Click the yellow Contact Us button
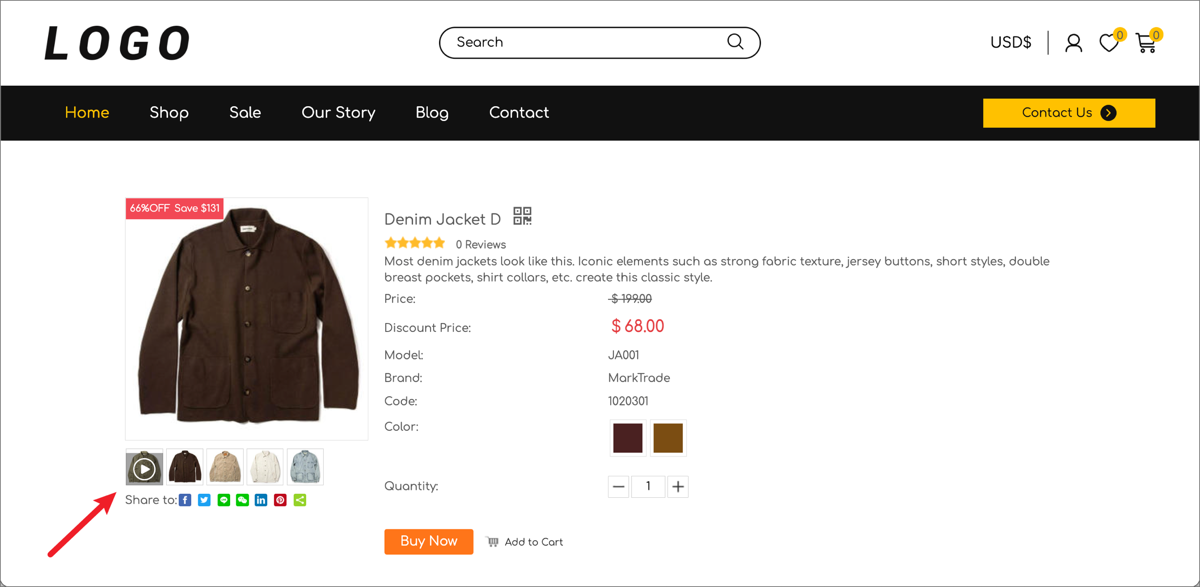This screenshot has width=1200, height=587. coord(1068,113)
